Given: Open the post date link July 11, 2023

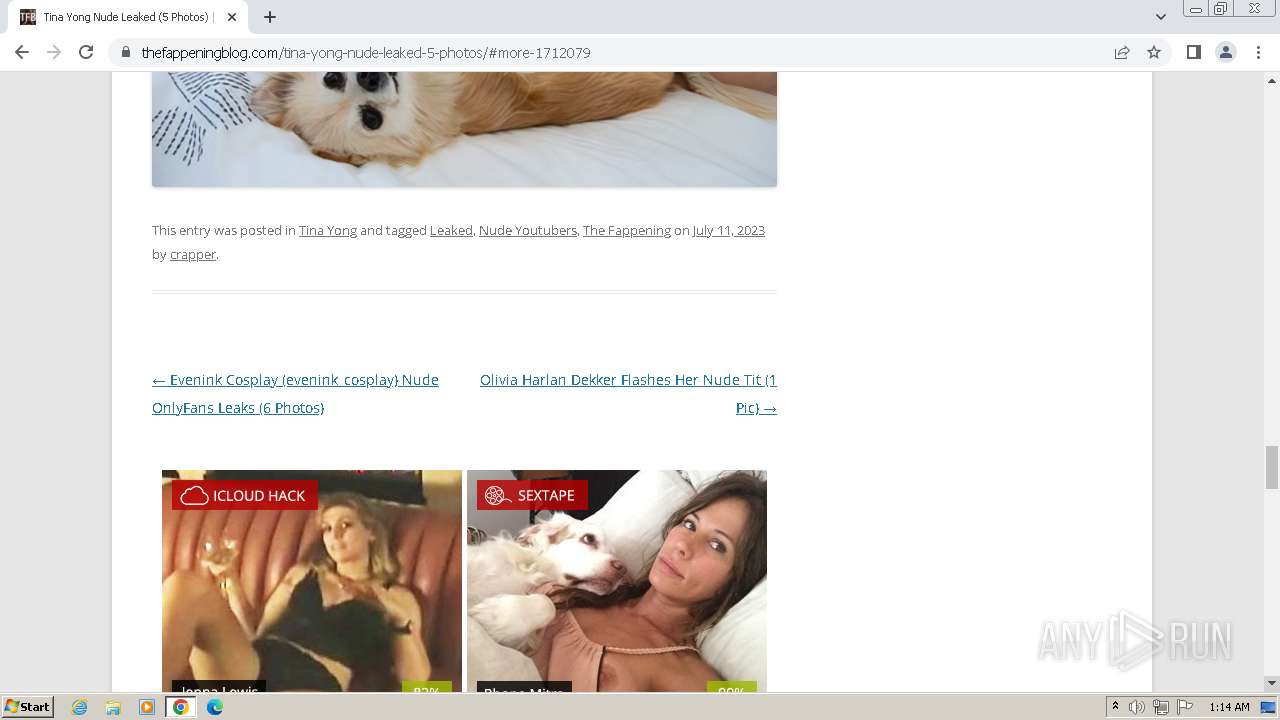Looking at the screenshot, I should [729, 230].
